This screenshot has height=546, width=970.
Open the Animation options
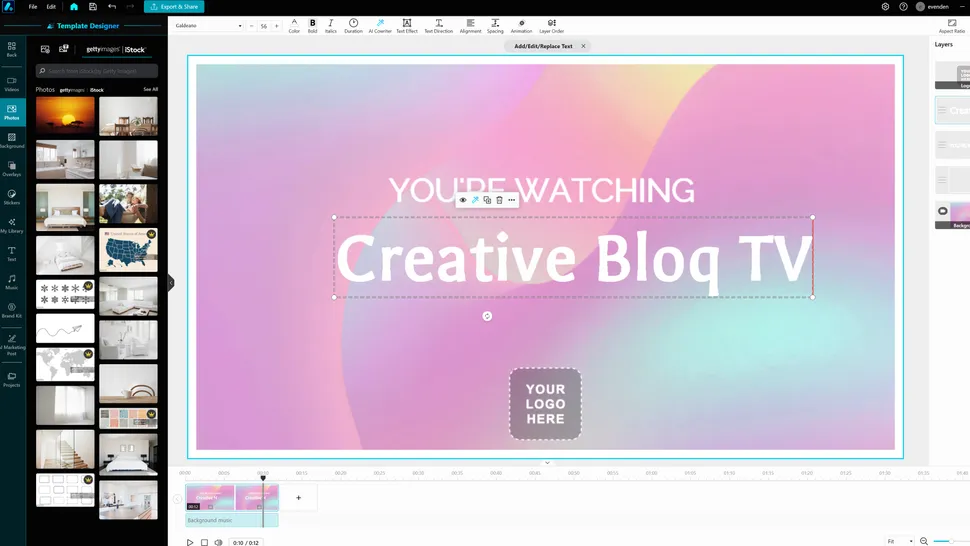[x=521, y=25]
